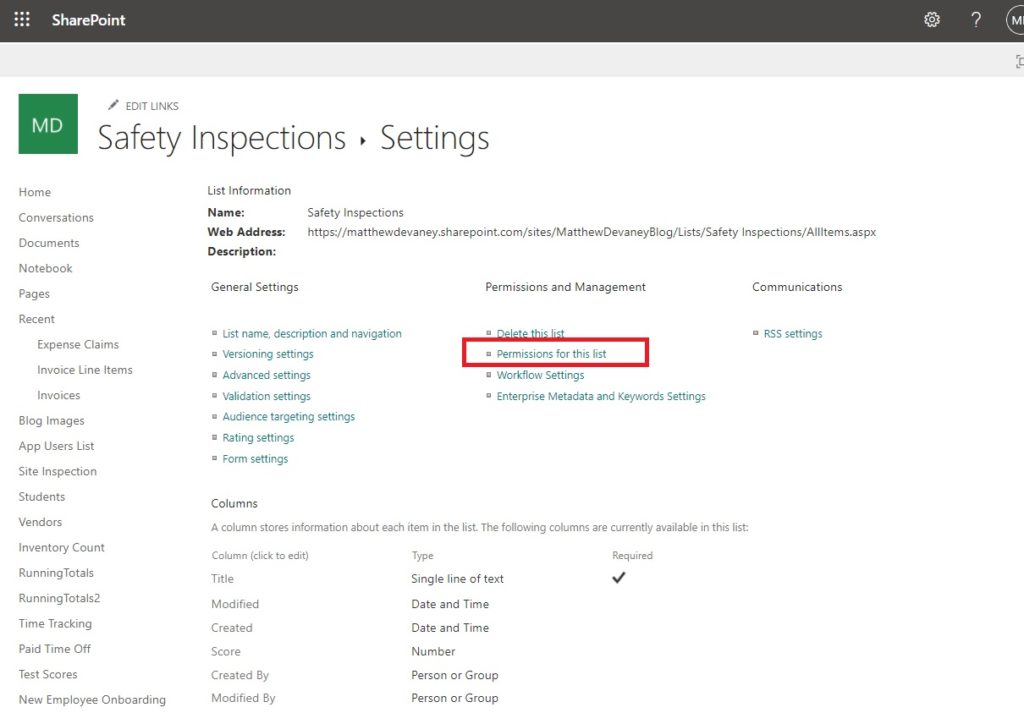Click the MD site logo tile

48,124
